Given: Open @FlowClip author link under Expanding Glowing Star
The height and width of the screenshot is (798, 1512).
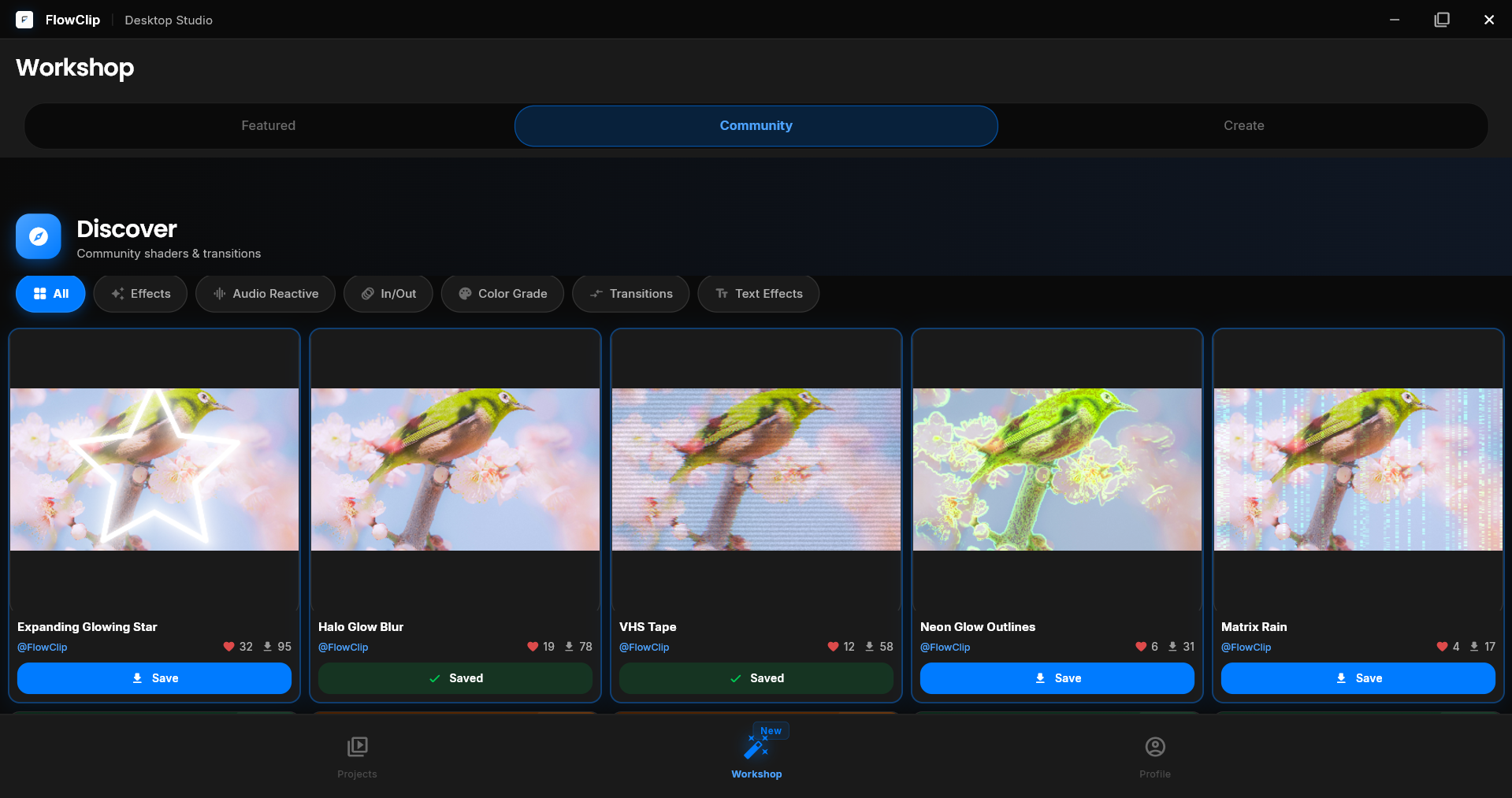Looking at the screenshot, I should tap(43, 648).
